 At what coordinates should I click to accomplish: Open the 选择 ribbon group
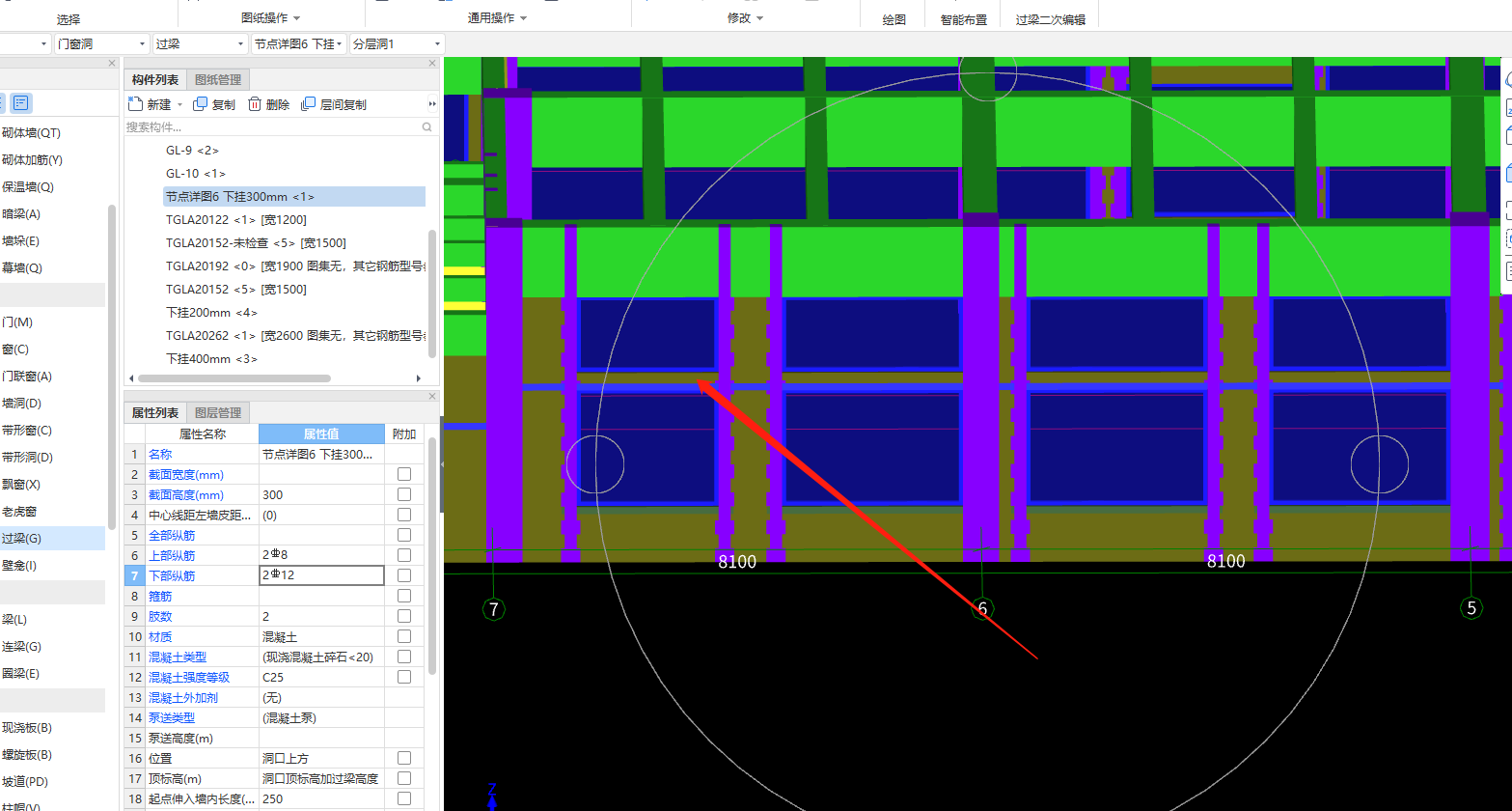(69, 19)
